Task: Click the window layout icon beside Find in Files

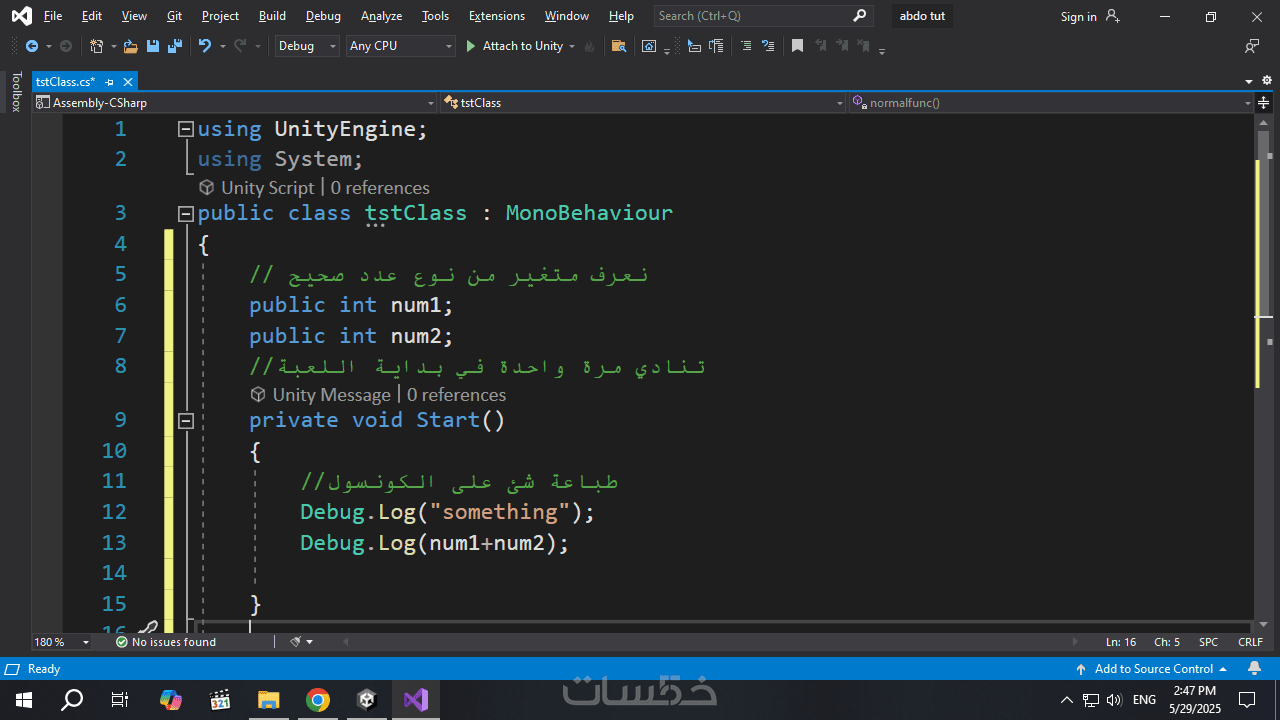Action: click(x=649, y=46)
